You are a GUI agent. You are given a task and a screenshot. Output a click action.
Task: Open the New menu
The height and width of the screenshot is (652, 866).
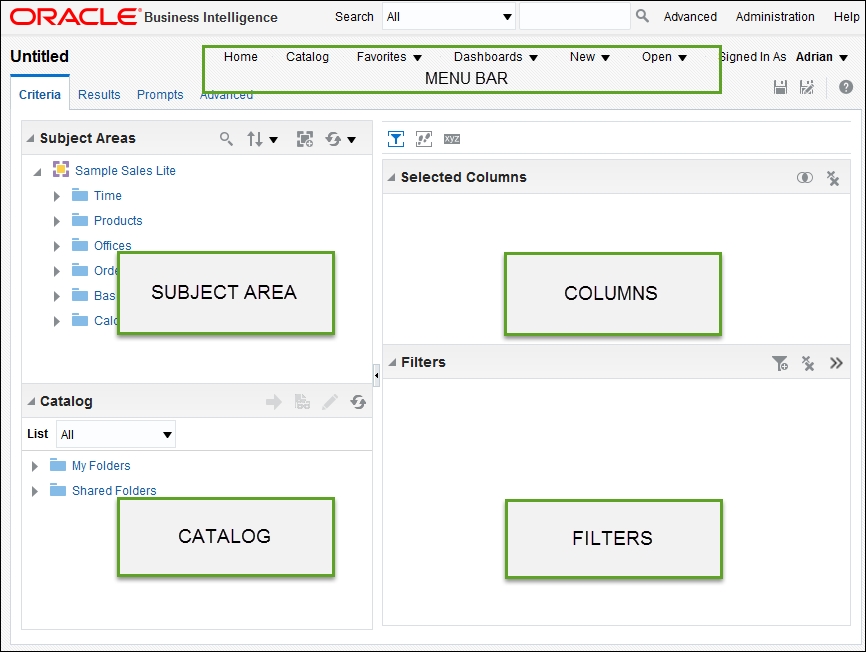pos(589,57)
